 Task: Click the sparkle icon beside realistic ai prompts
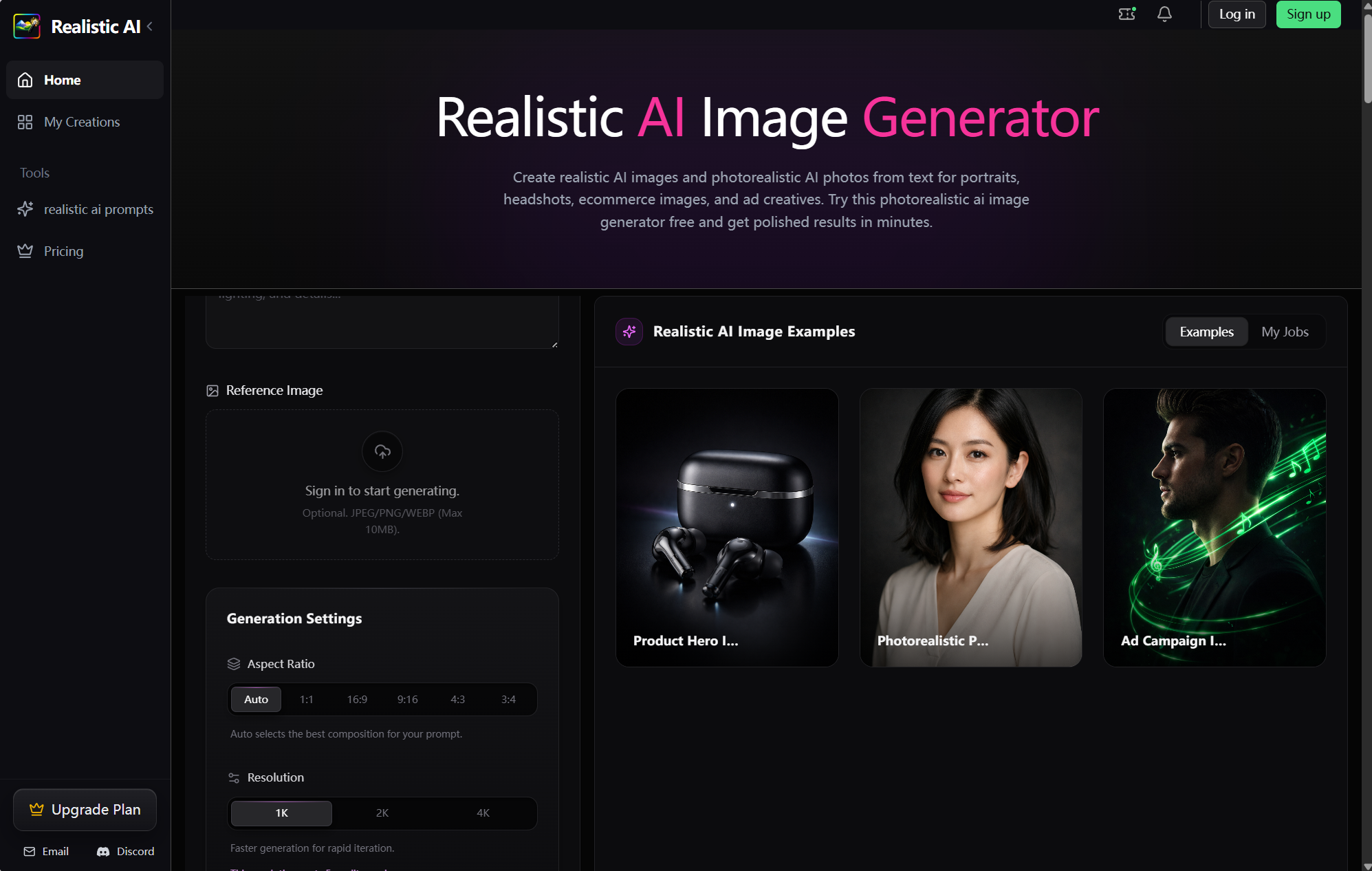pyautogui.click(x=25, y=209)
